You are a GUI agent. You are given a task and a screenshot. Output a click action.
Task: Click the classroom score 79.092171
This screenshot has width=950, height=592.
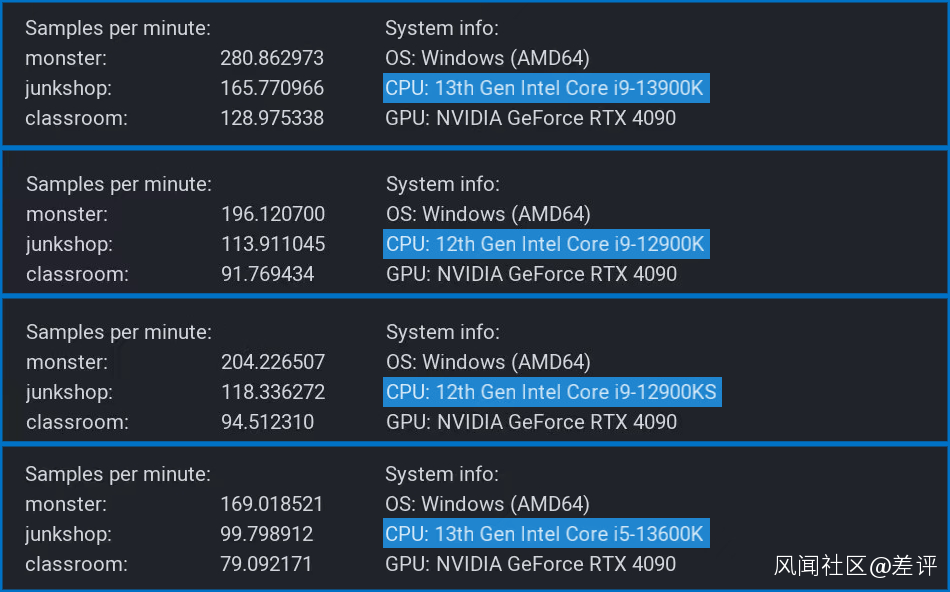267,564
